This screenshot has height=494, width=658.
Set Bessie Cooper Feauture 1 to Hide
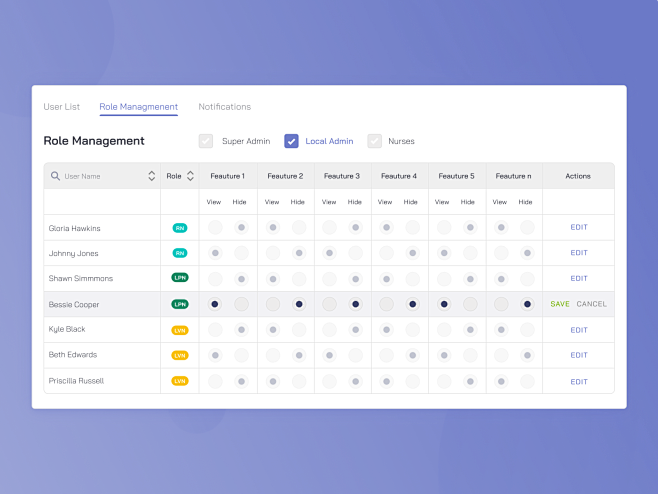tap(241, 304)
